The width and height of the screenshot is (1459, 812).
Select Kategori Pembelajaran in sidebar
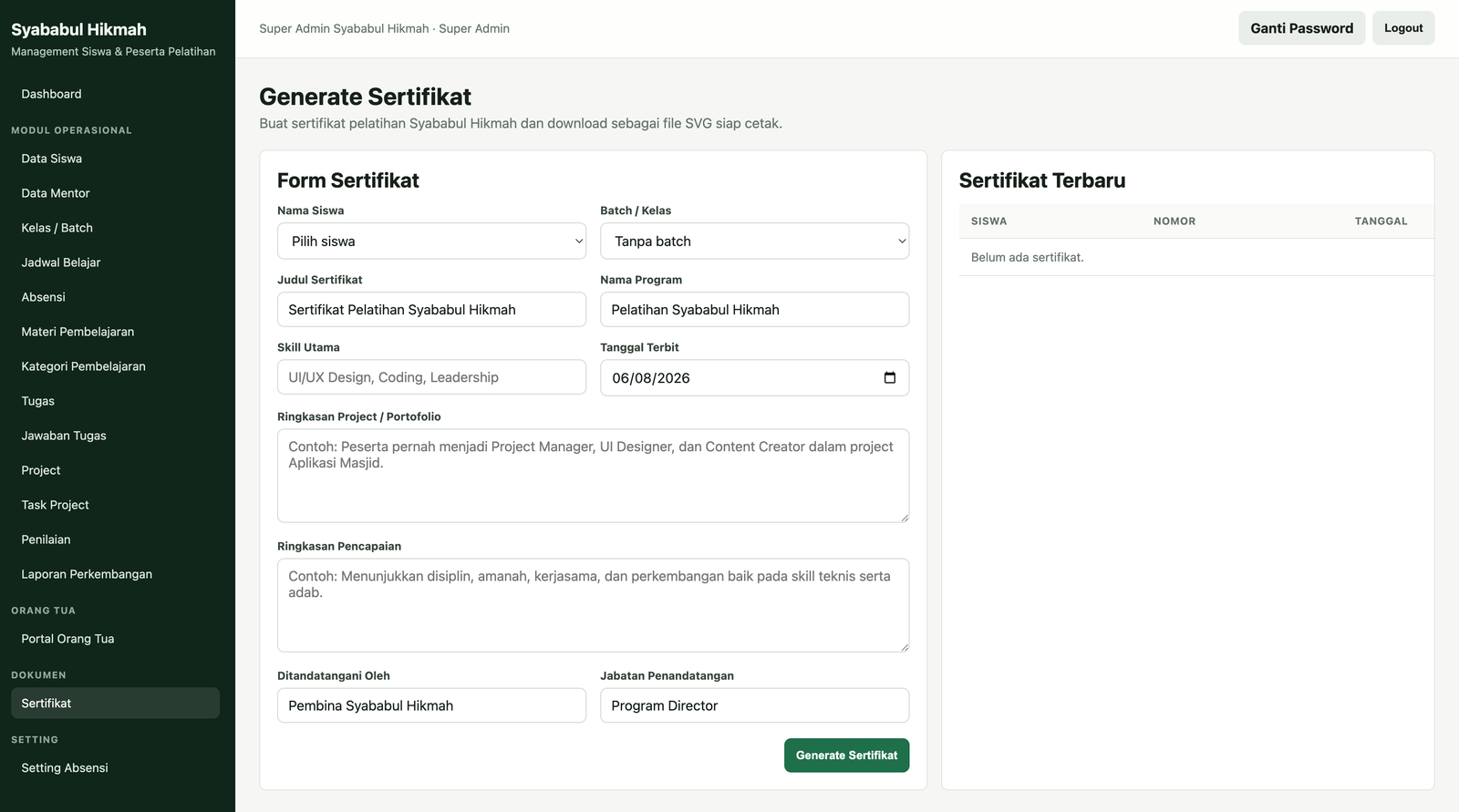pos(115,366)
